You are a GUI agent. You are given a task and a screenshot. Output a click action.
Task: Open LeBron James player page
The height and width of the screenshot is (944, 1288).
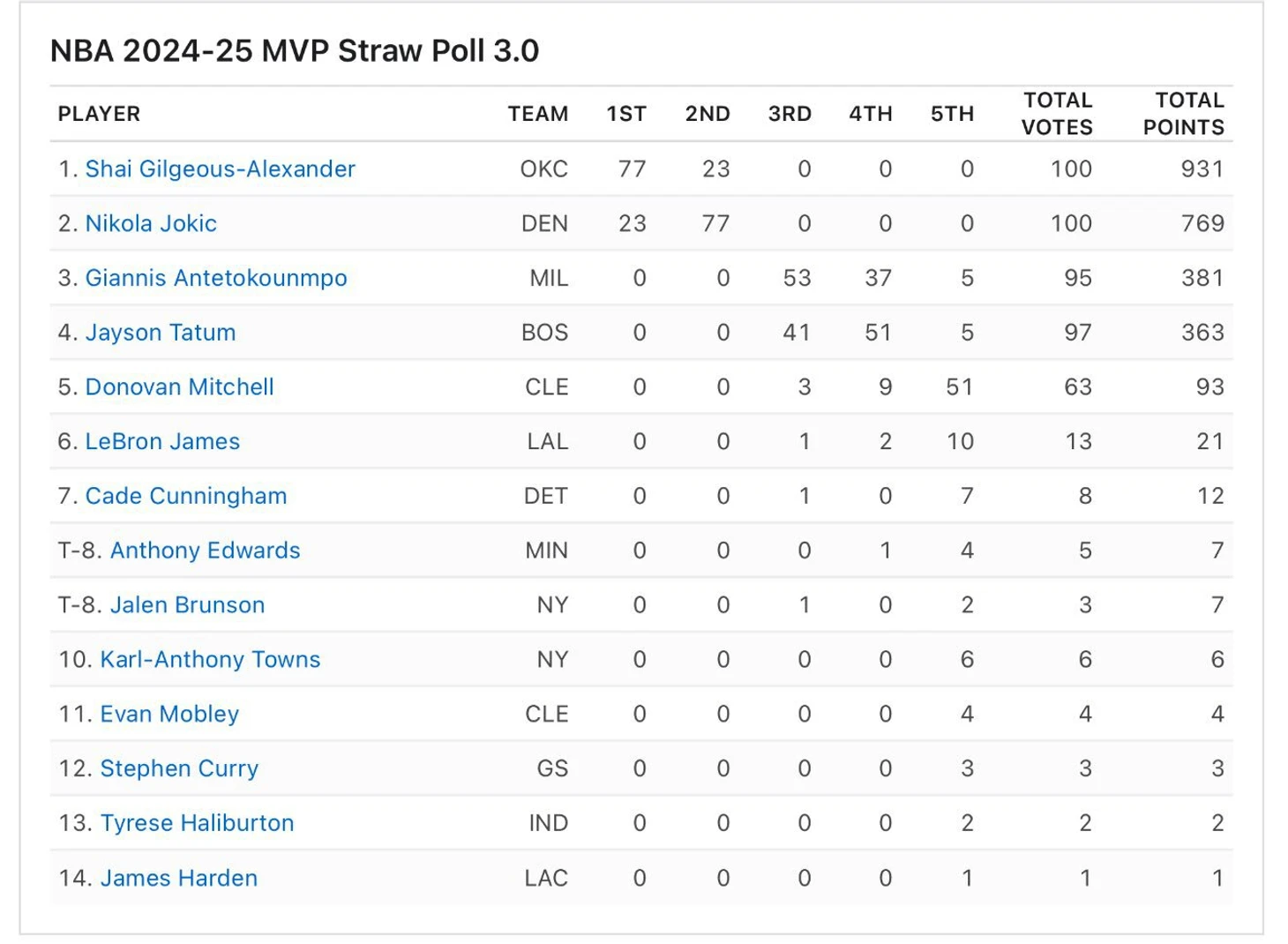coord(162,441)
